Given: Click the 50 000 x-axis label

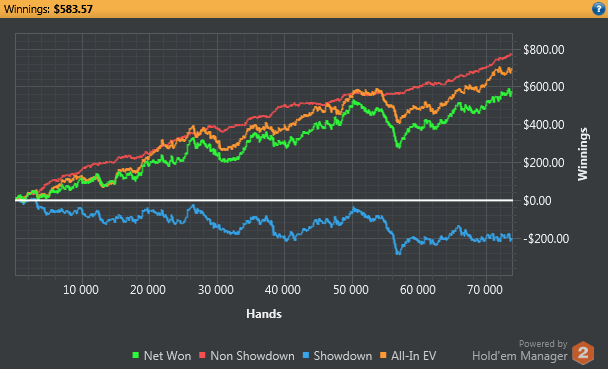Looking at the screenshot, I should point(351,290).
